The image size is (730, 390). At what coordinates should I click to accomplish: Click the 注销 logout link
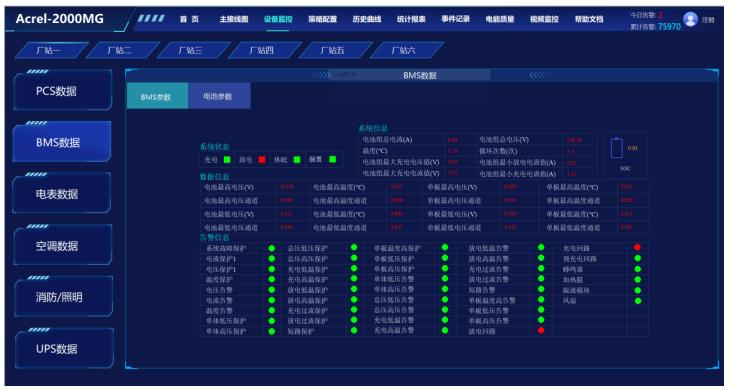pyautogui.click(x=708, y=20)
